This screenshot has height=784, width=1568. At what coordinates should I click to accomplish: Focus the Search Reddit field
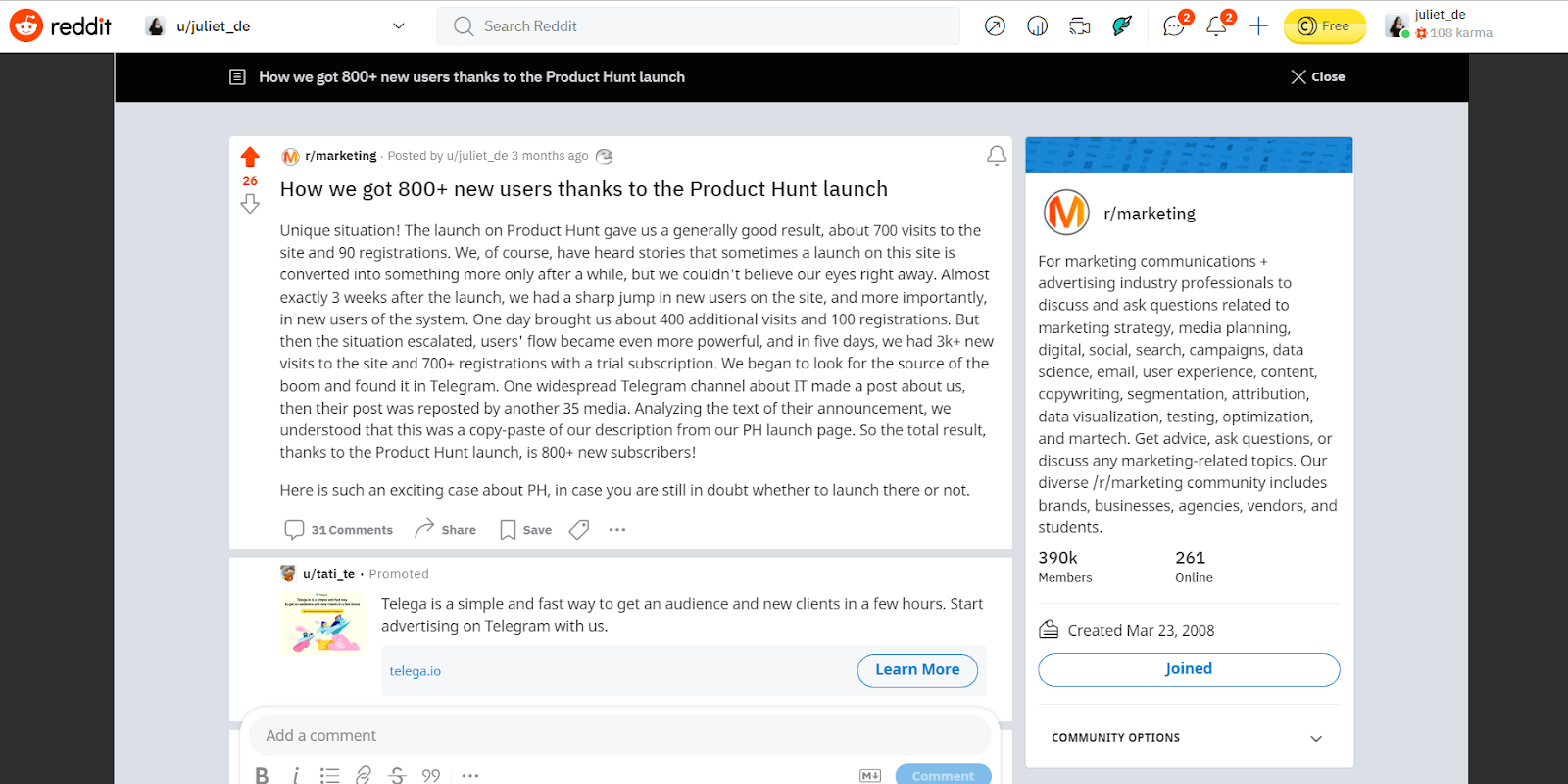pyautogui.click(x=699, y=26)
